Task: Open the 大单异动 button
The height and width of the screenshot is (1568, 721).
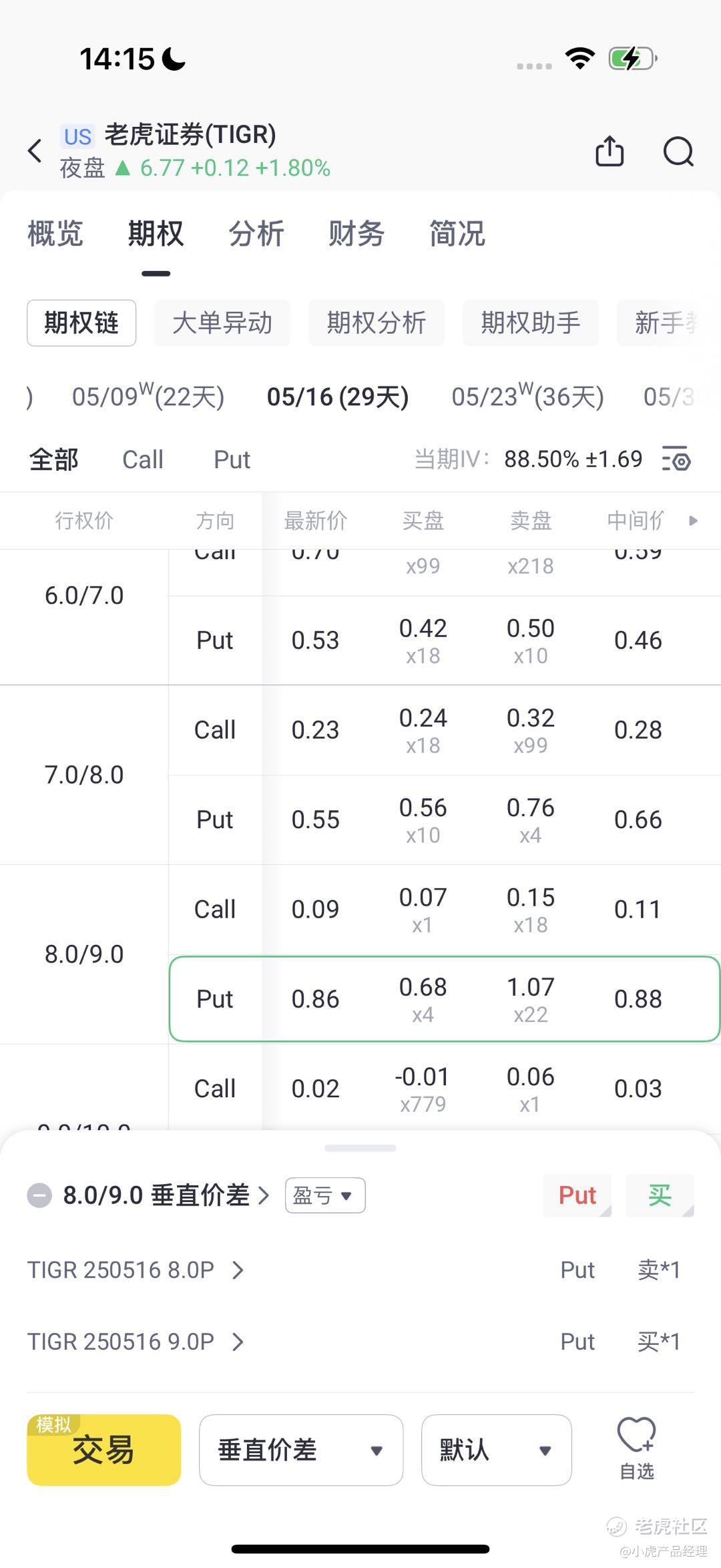Action: click(222, 323)
